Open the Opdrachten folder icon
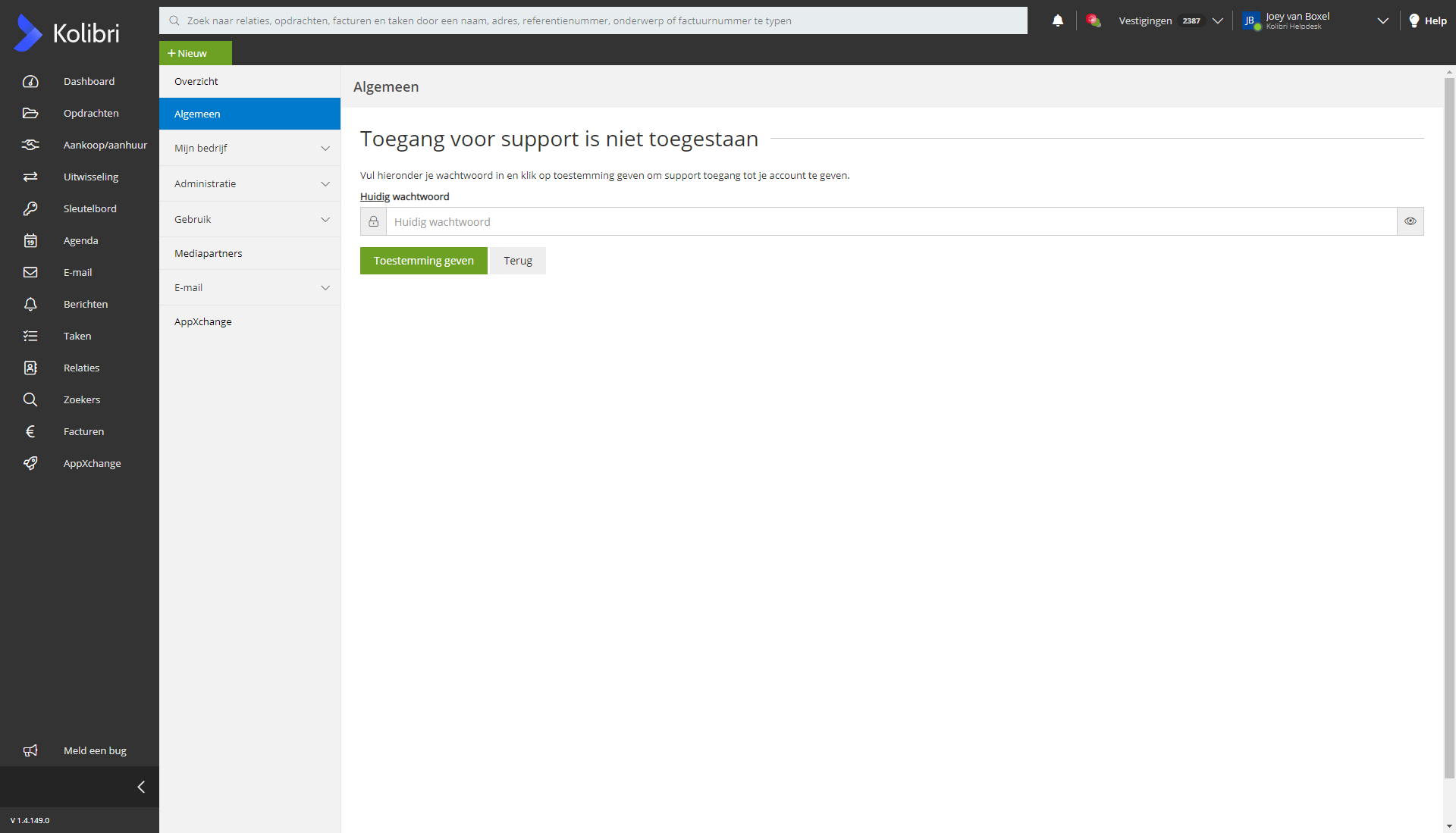 coord(30,113)
